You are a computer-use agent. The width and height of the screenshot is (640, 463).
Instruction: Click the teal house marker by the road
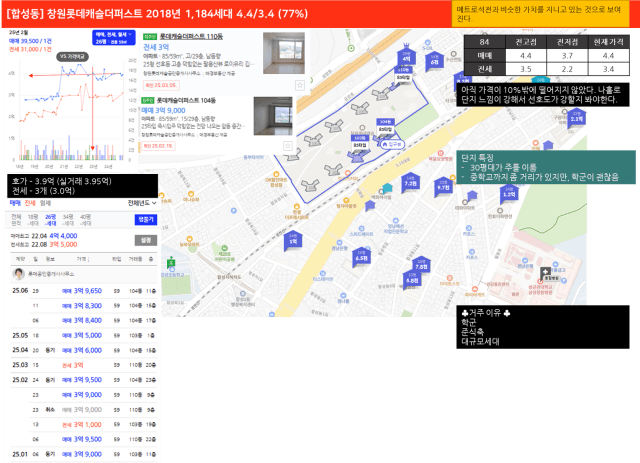coord(387,188)
